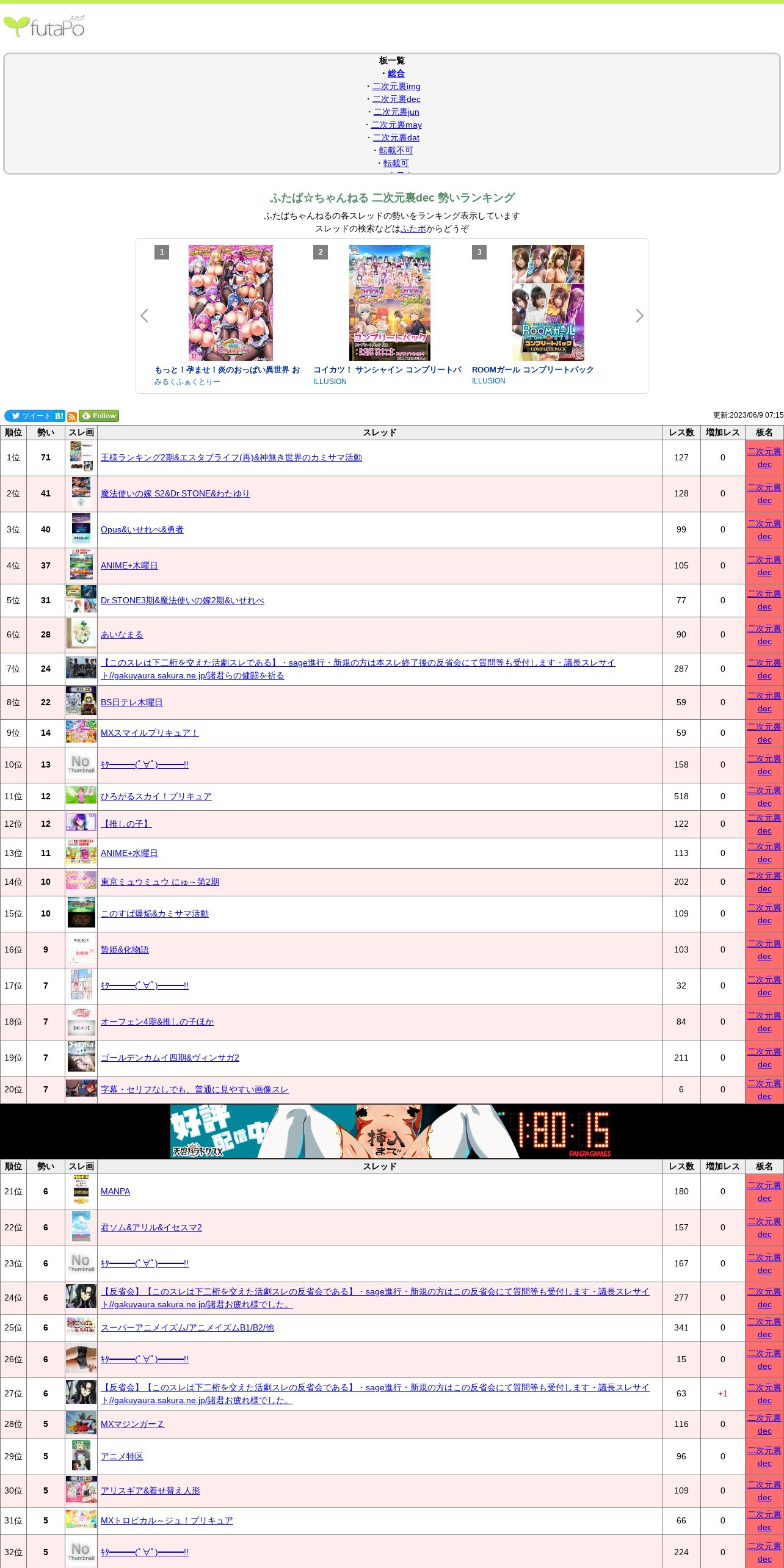Click 二次元裏dec board link in rank 20 row
This screenshot has height=1568, width=784.
[x=764, y=1089]
